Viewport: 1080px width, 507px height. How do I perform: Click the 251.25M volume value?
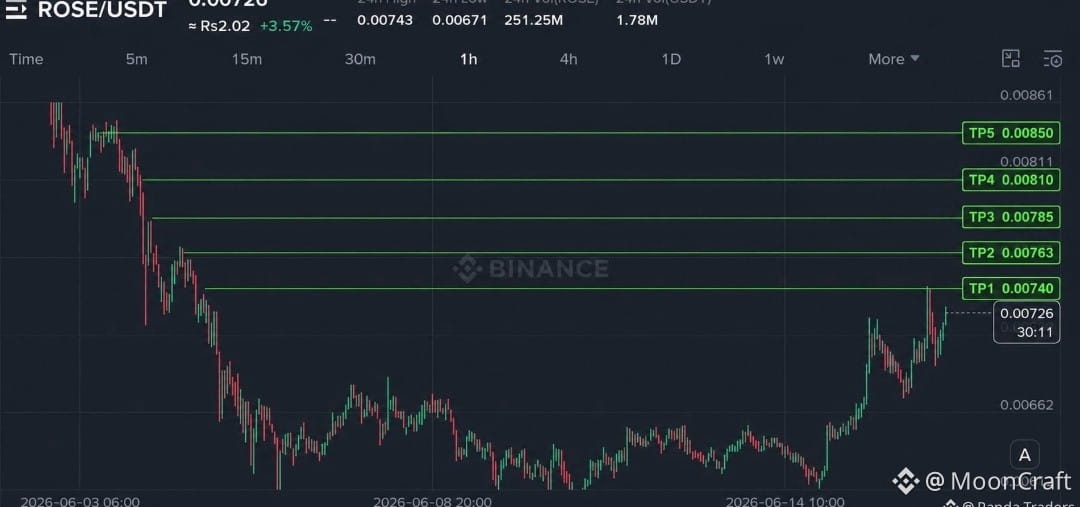pyautogui.click(x=534, y=21)
